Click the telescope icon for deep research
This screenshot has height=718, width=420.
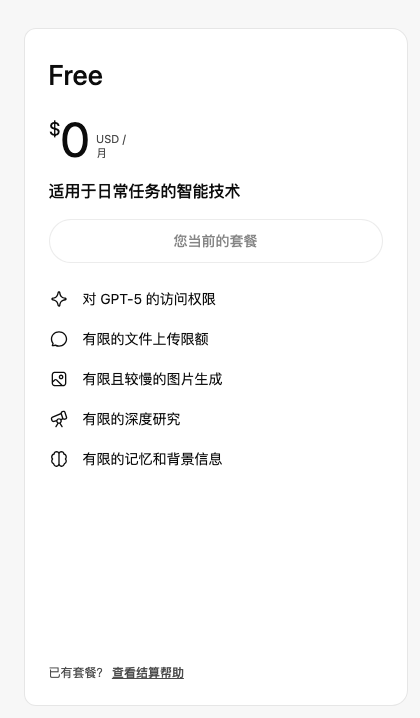pos(59,419)
